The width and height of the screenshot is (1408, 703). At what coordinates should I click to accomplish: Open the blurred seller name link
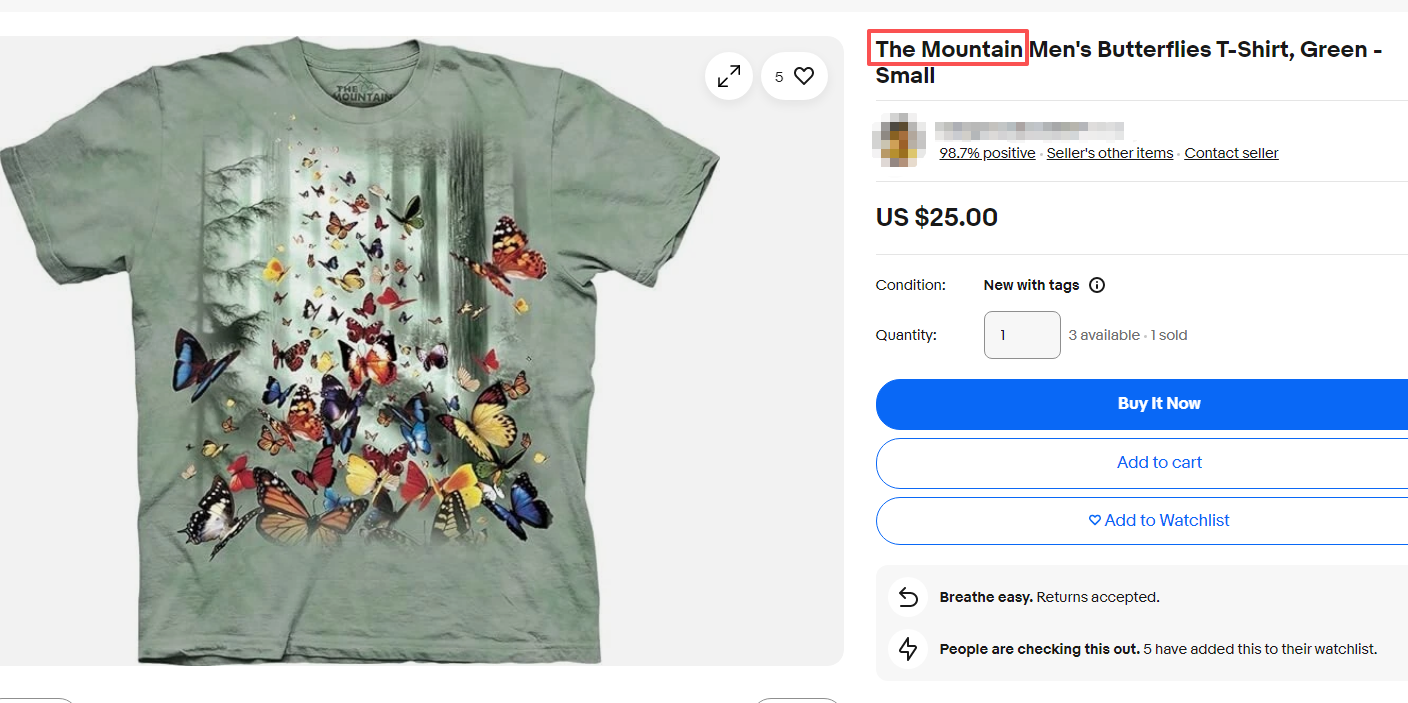click(1029, 130)
